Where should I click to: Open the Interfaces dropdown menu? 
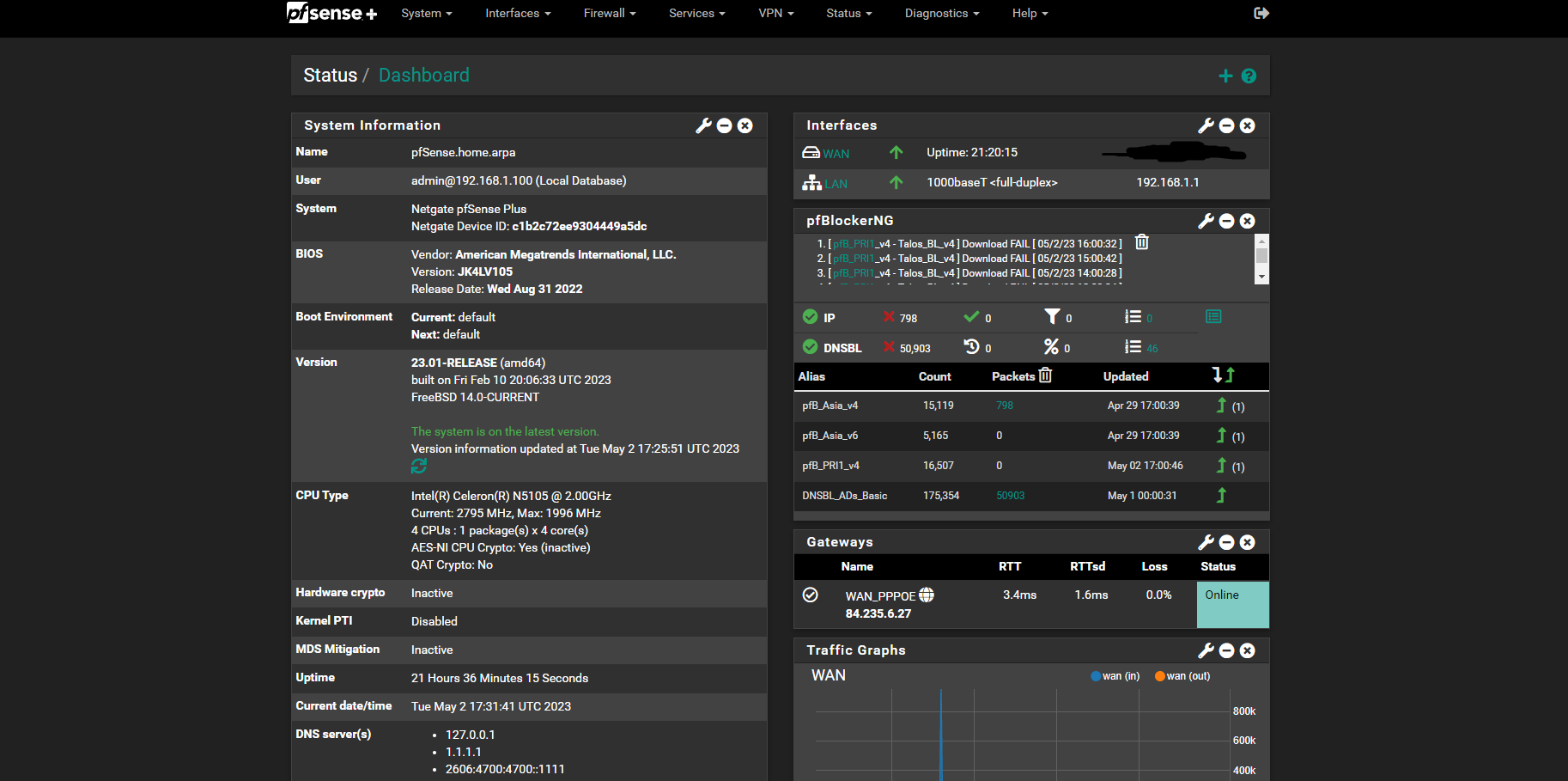click(518, 13)
